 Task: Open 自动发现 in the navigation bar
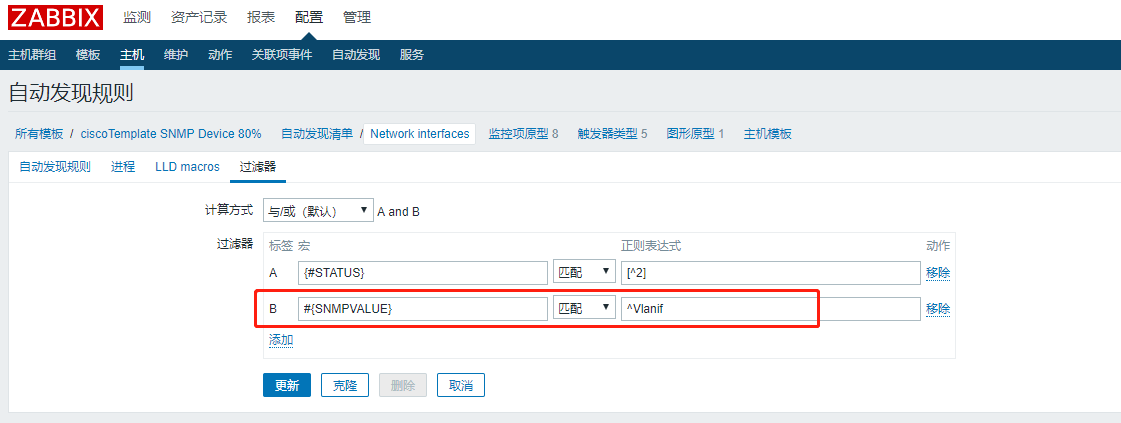click(356, 55)
